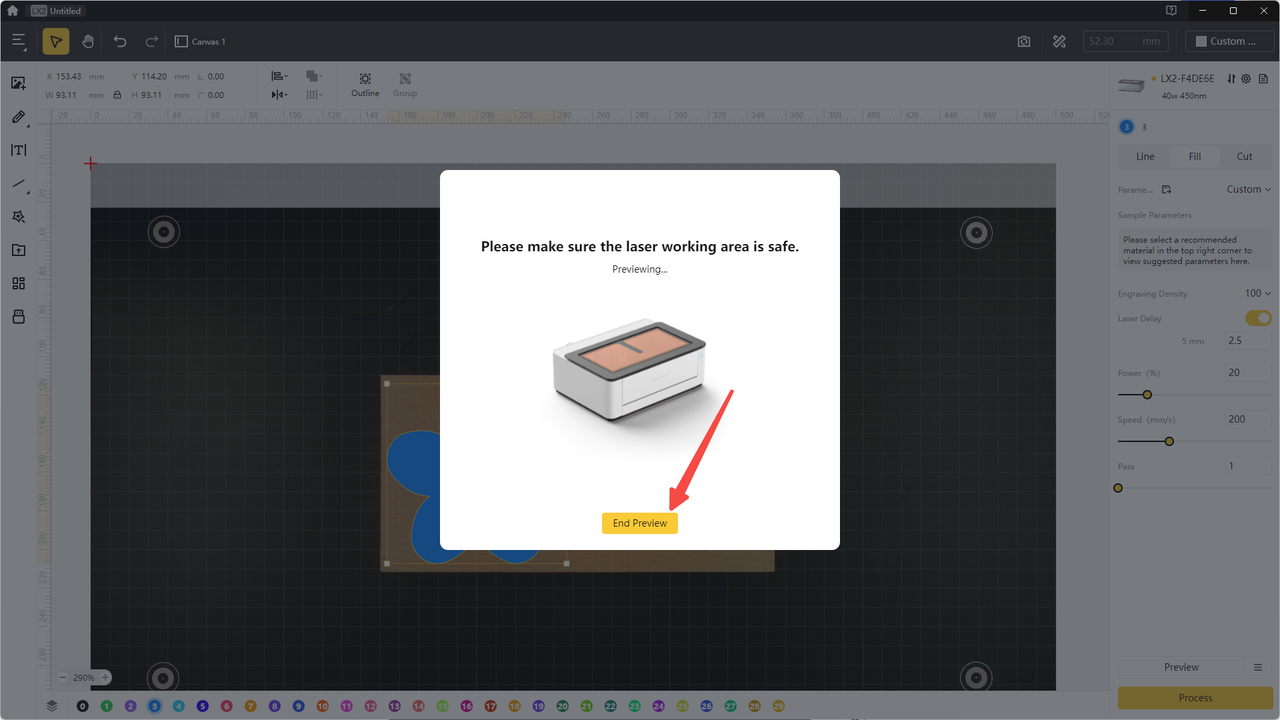Toggle the Laser Delay switch
This screenshot has width=1280, height=720.
tap(1258, 318)
